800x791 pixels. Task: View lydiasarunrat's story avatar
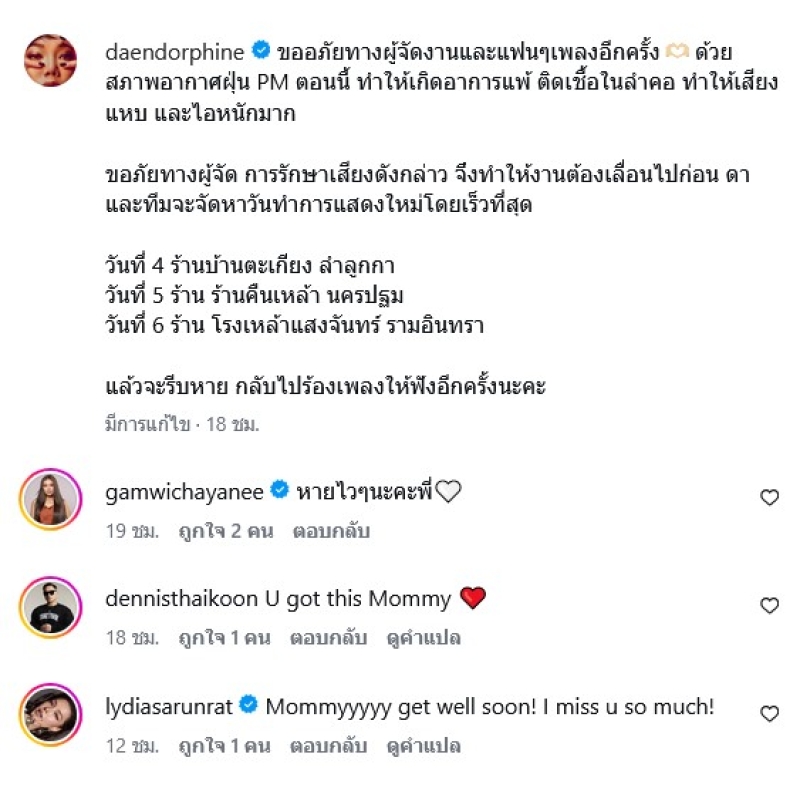click(x=51, y=715)
